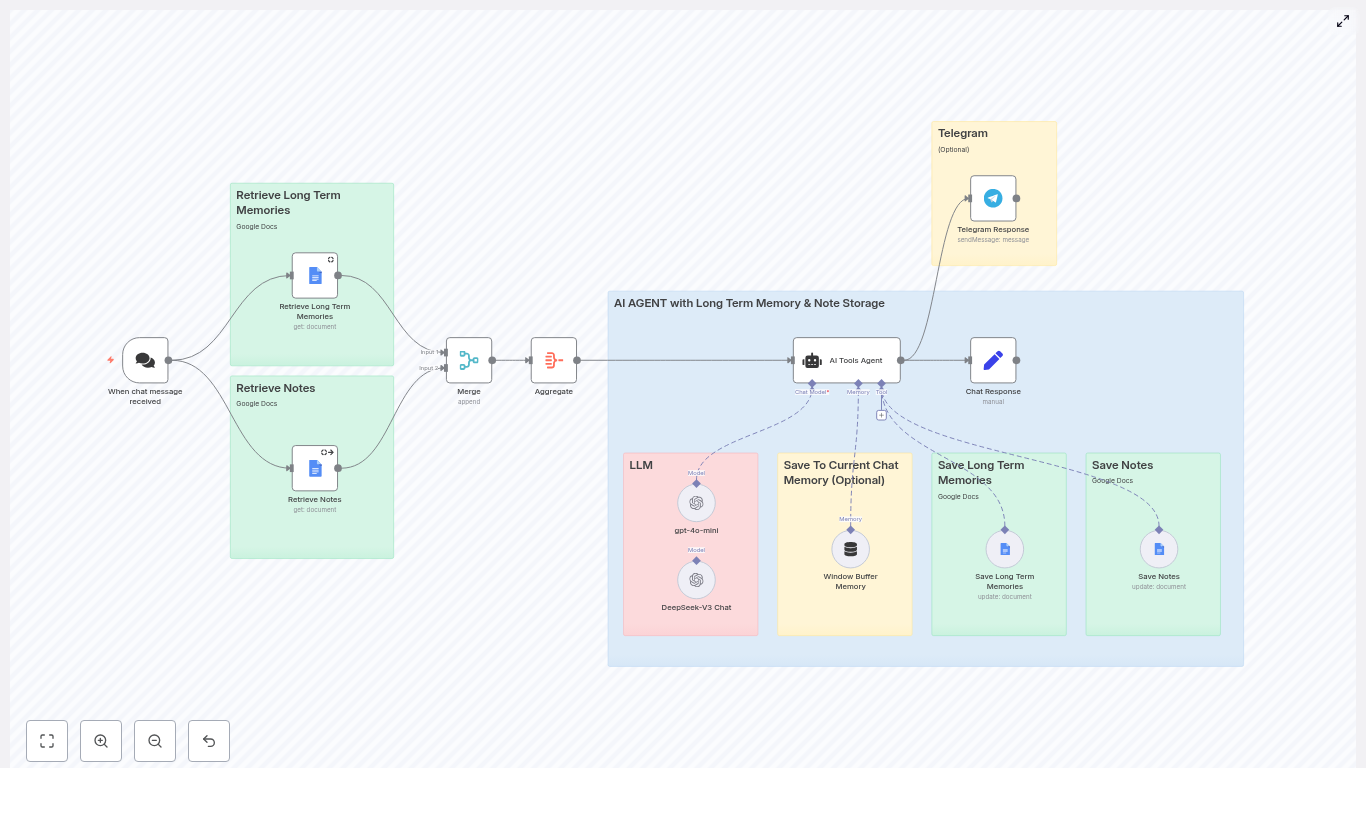This screenshot has width=1366, height=814.
Task: Select the AI Tools Agent node
Action: [847, 360]
